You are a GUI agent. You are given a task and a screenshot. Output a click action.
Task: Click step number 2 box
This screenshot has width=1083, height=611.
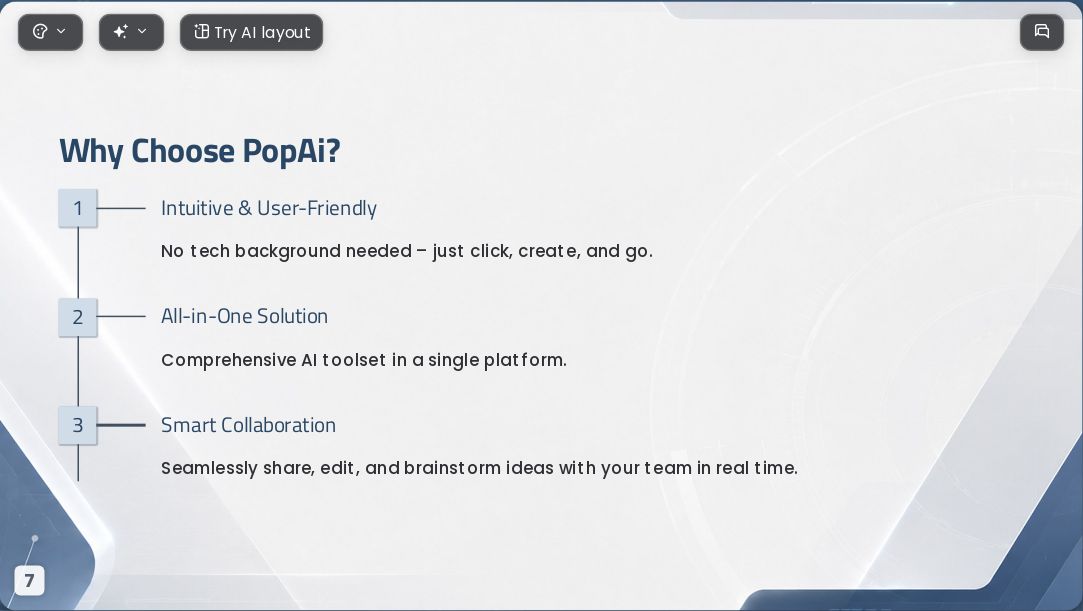coord(78,317)
